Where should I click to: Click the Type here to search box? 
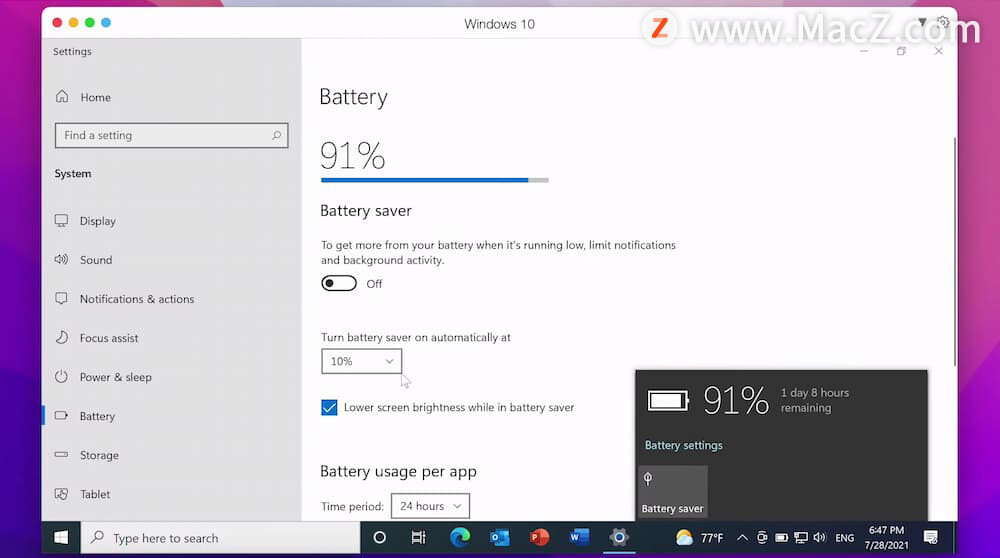[221, 538]
